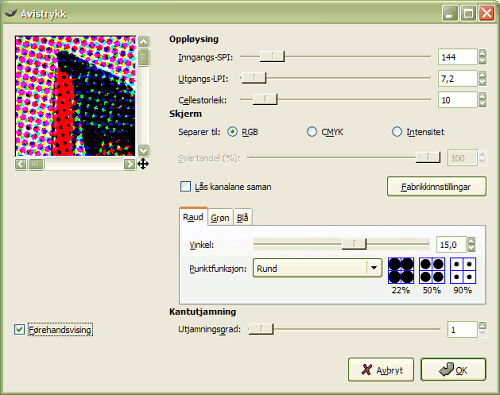Viewport: 500px width, 395px height.
Task: Click the 22% dot pattern preview
Action: (401, 270)
